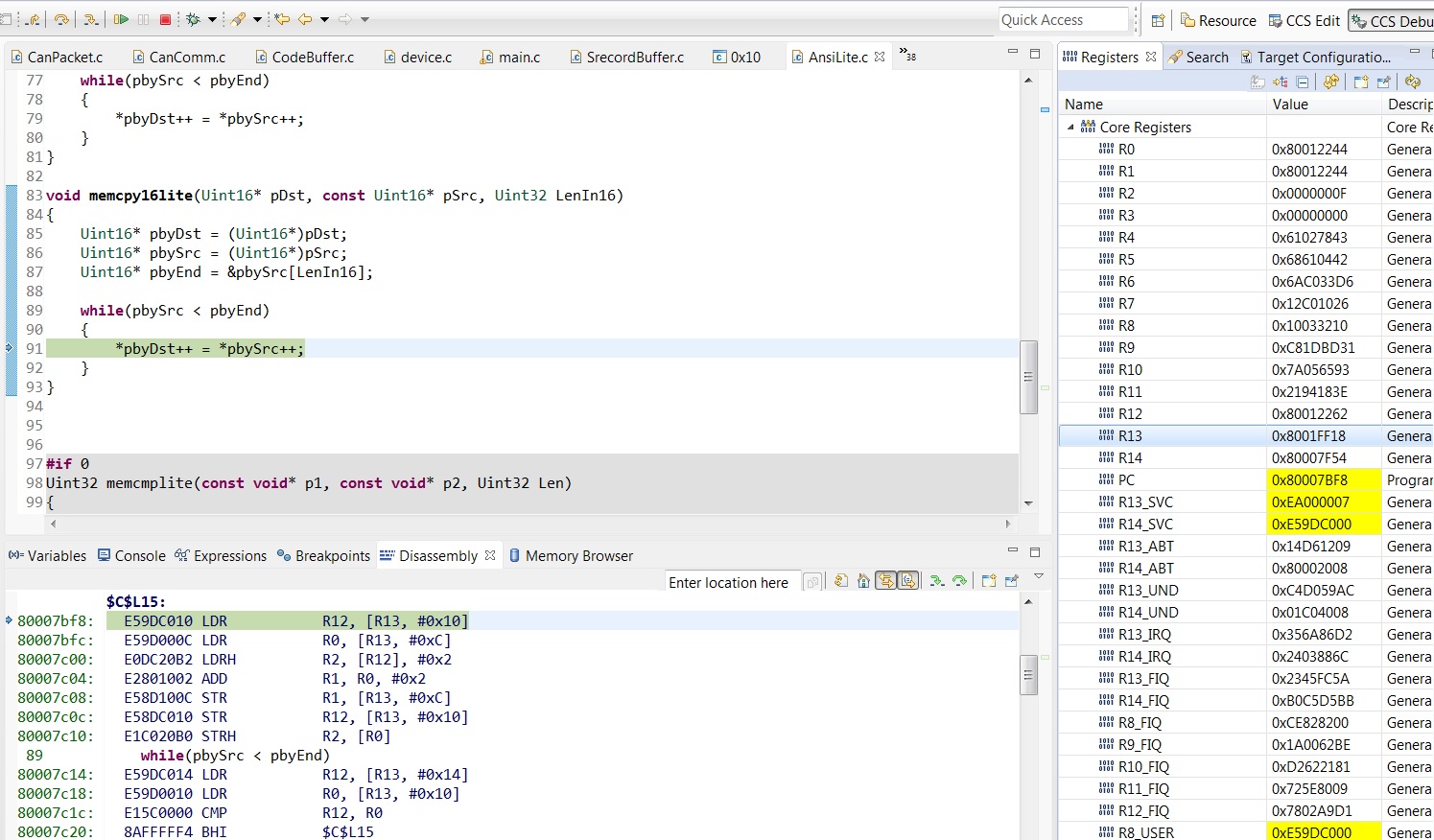
Task: Click the Name column header
Action: [1163, 104]
